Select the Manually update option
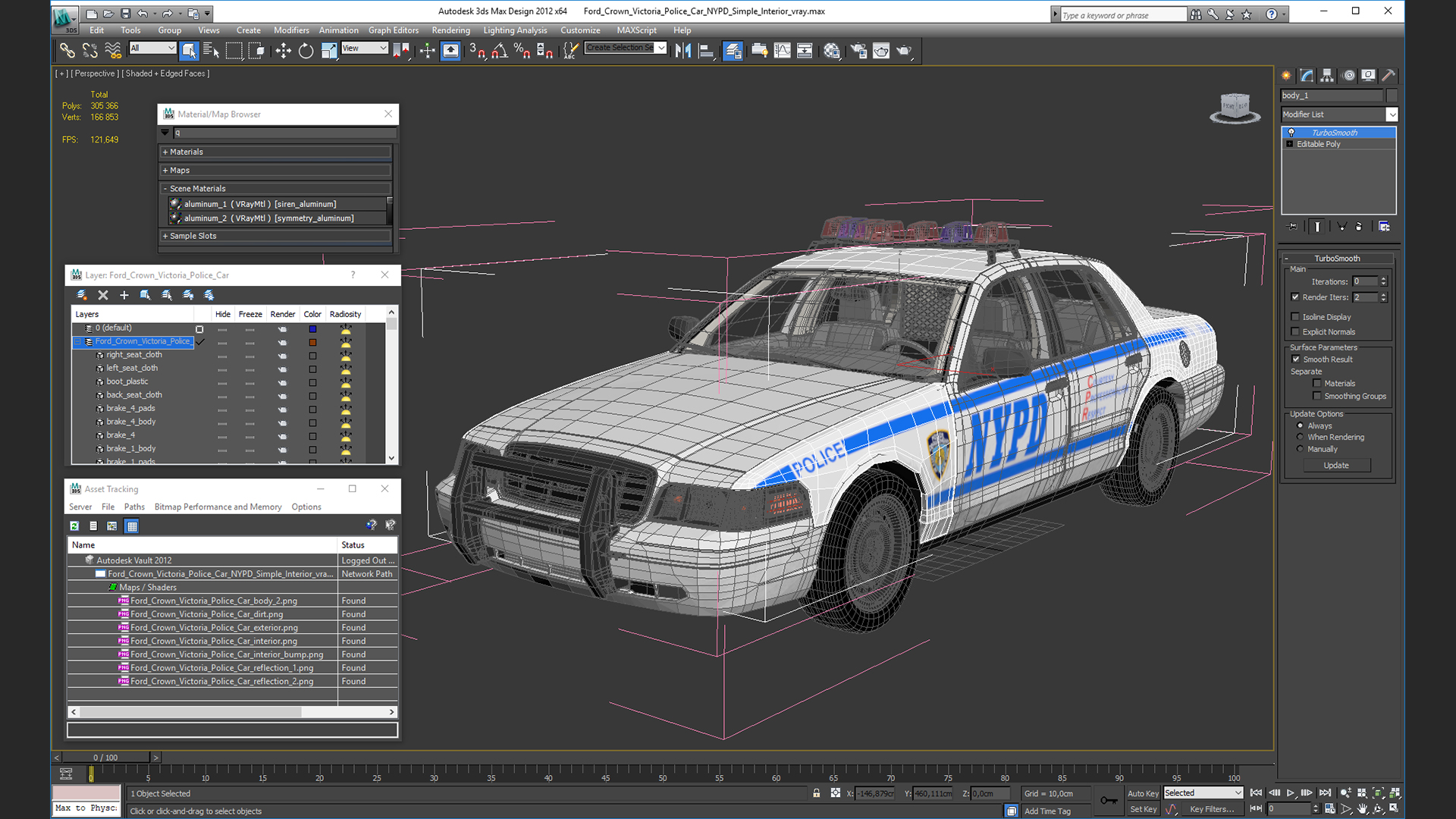This screenshot has height=819, width=1456. (x=1301, y=449)
